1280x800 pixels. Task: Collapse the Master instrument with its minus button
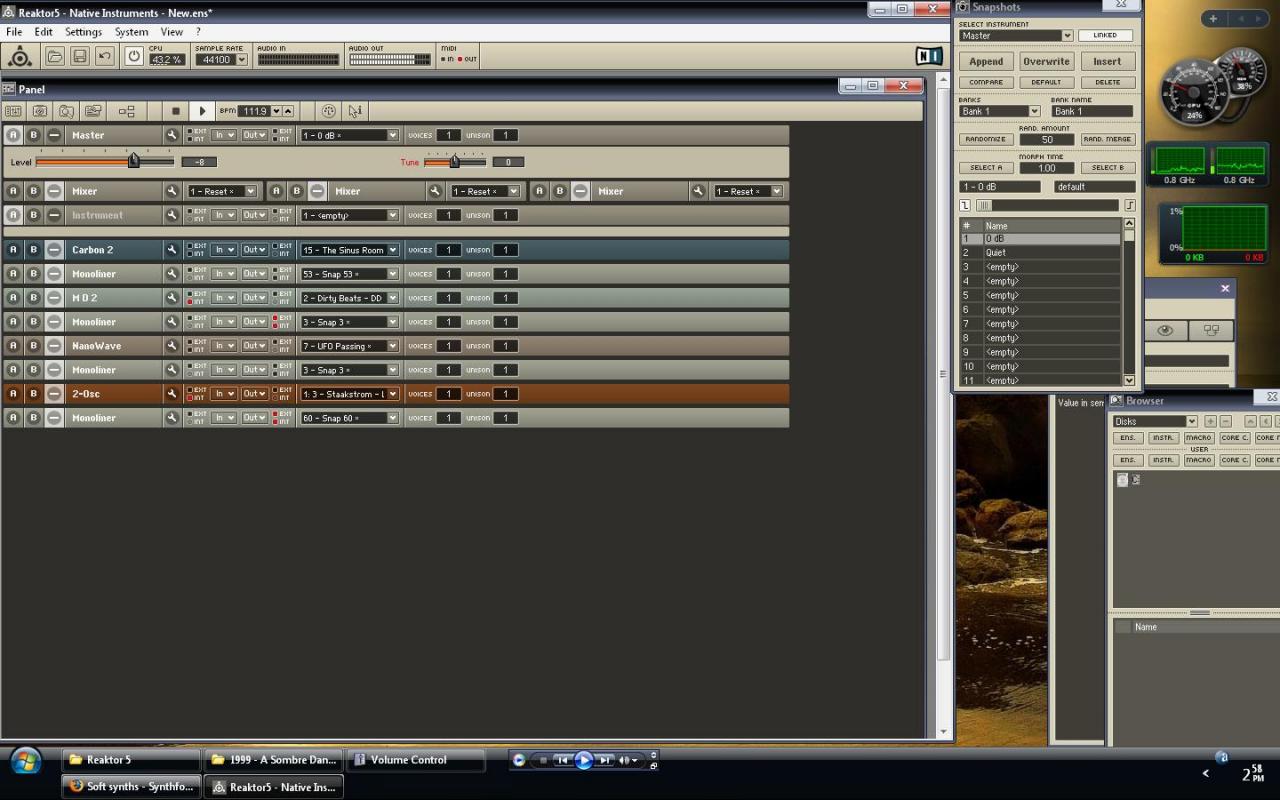point(54,135)
